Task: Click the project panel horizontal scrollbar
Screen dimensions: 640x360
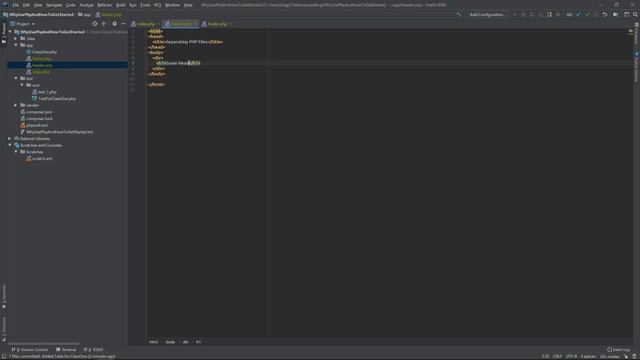Action: pos(44,344)
